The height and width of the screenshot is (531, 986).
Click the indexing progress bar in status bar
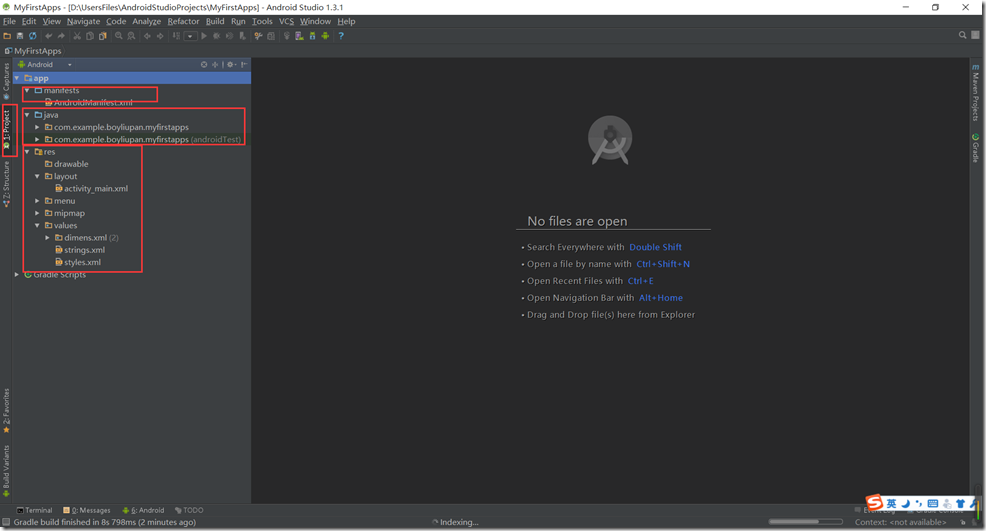click(x=806, y=522)
